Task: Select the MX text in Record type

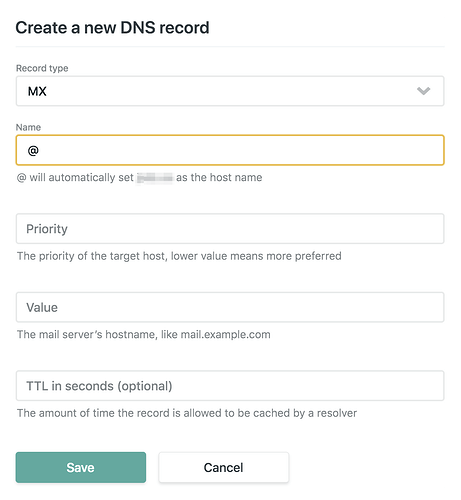Action: coord(37,91)
